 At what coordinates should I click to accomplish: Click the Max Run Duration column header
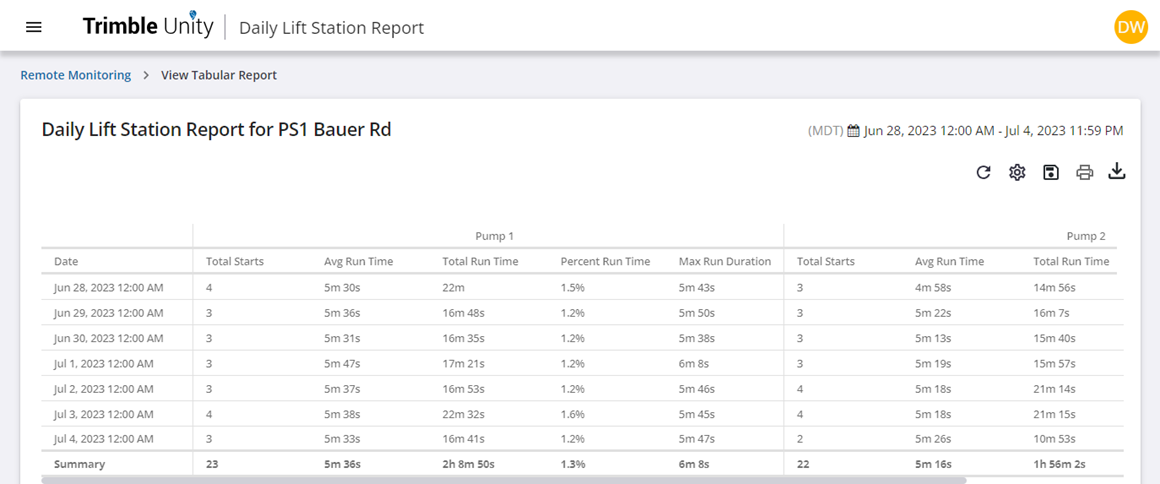click(x=725, y=261)
